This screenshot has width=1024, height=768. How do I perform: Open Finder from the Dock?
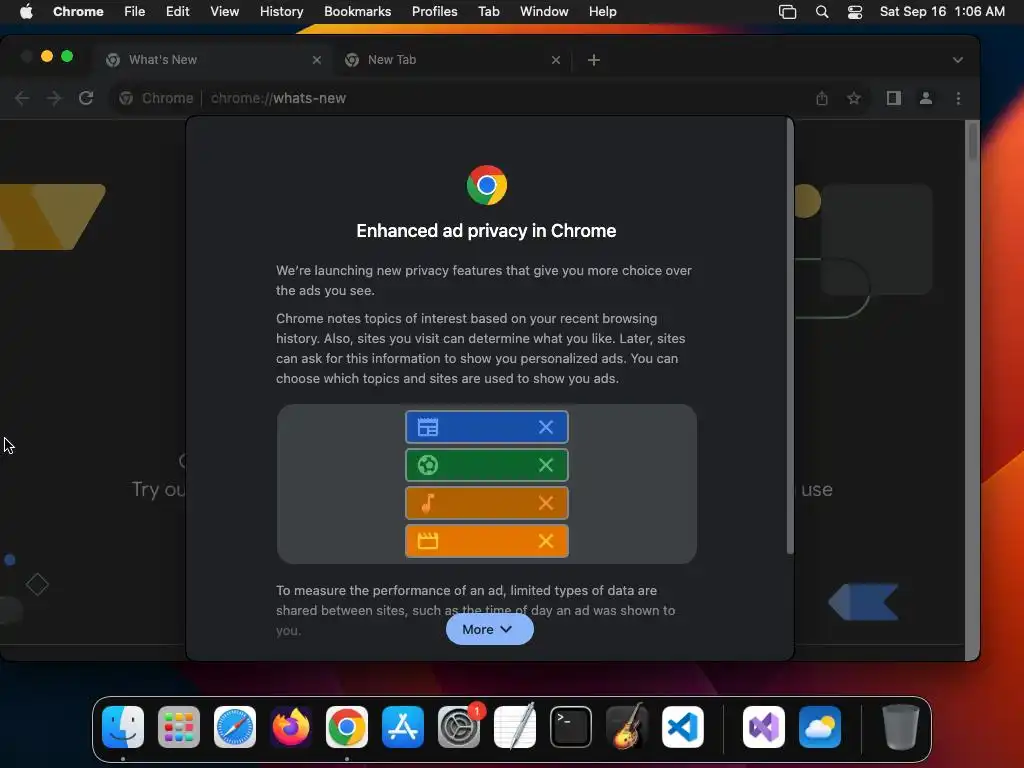pyautogui.click(x=123, y=727)
